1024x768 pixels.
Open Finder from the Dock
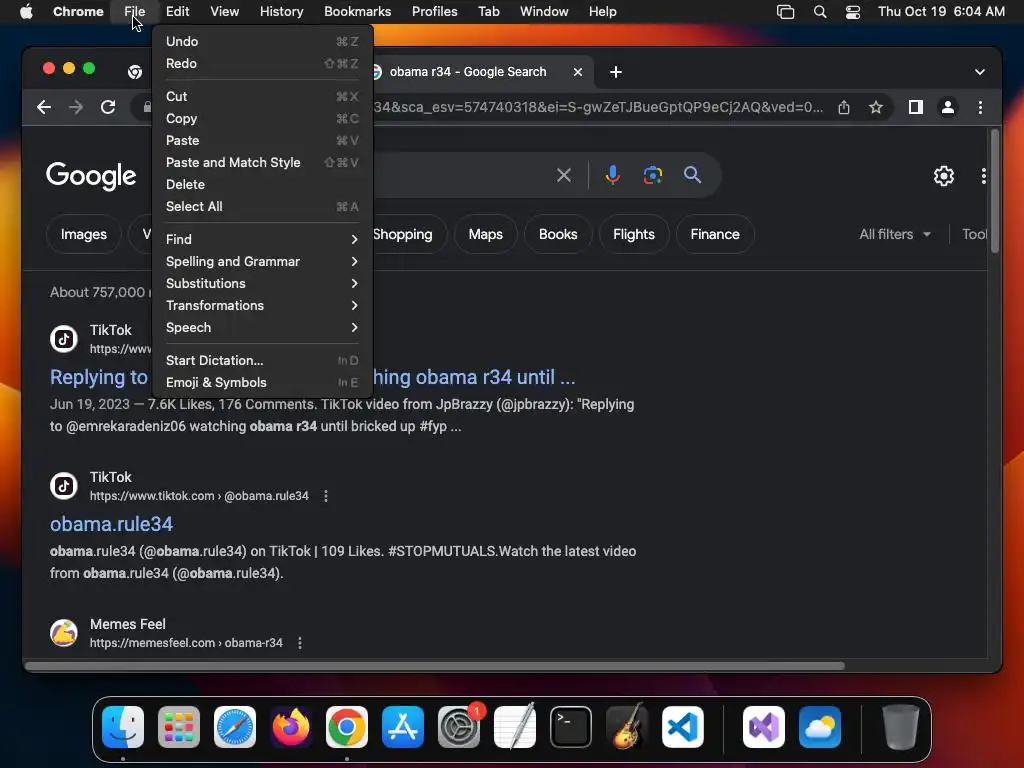(123, 727)
